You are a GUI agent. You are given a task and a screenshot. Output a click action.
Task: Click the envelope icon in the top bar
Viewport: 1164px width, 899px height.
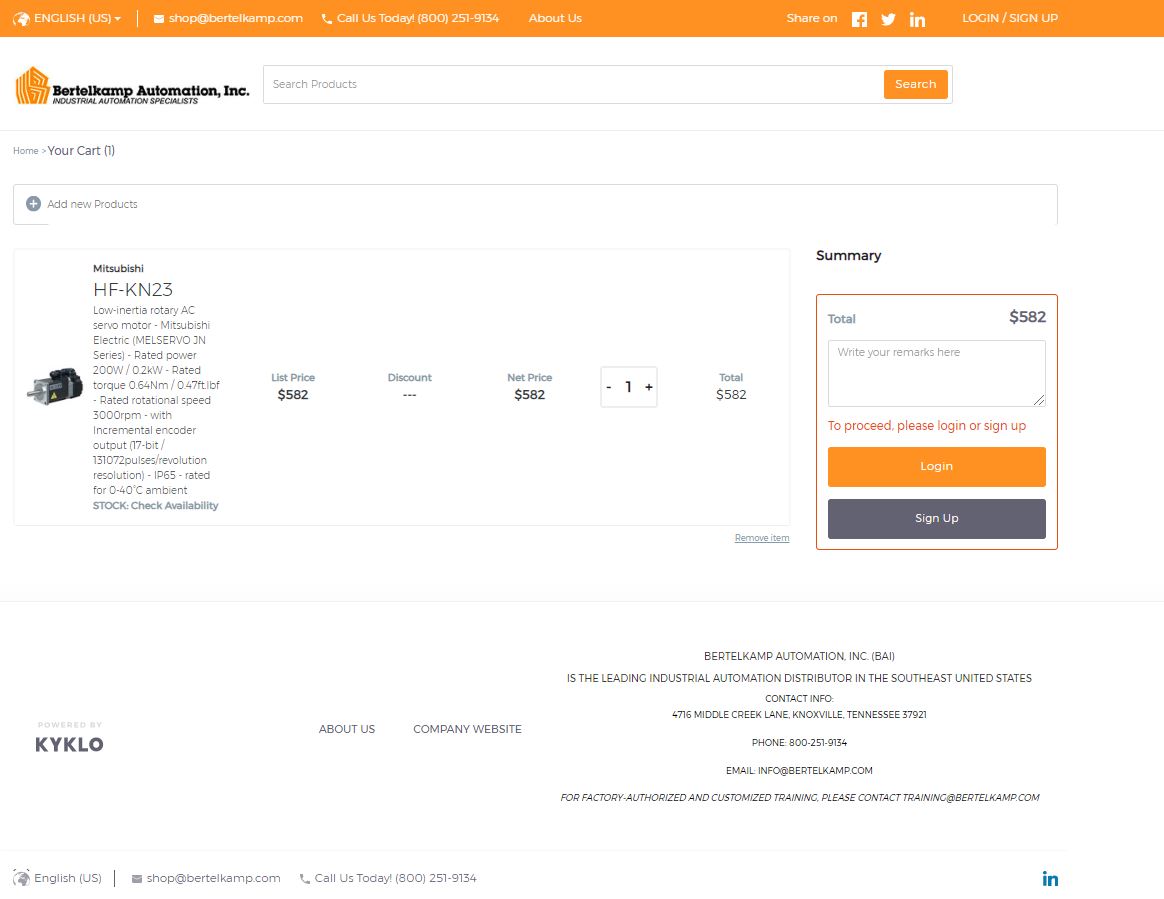coord(159,19)
